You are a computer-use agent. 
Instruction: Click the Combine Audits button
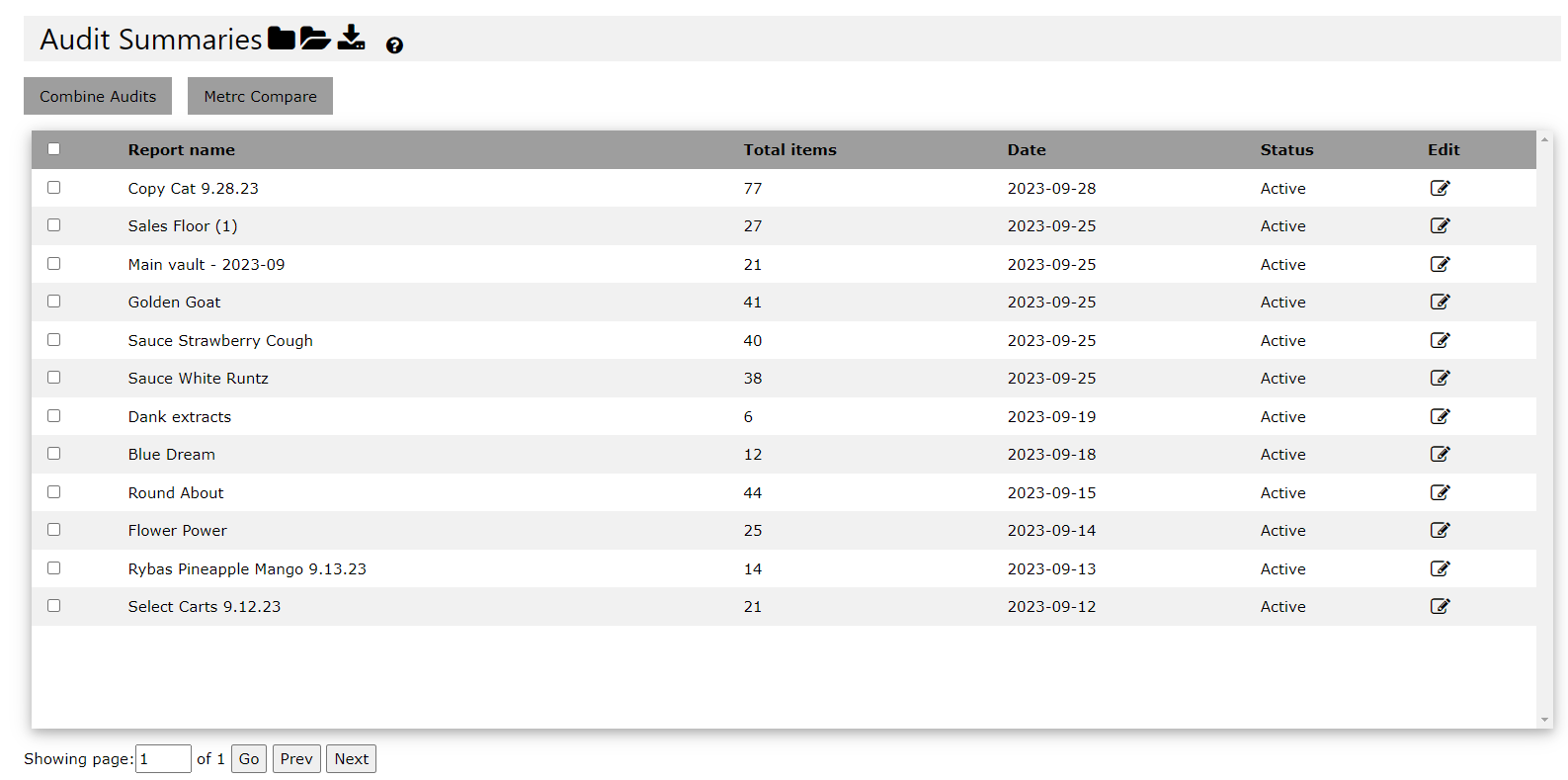tap(98, 96)
